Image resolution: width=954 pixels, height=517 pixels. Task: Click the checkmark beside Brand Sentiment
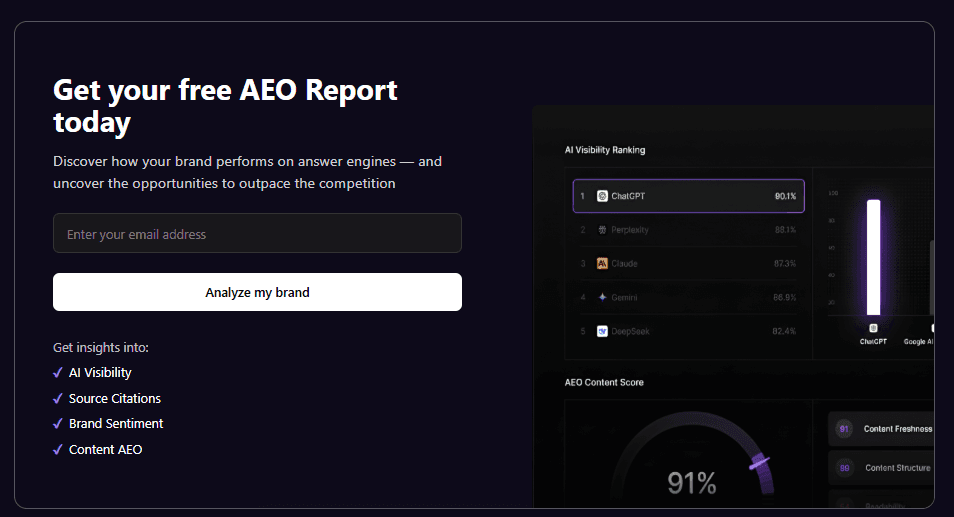[x=58, y=424]
